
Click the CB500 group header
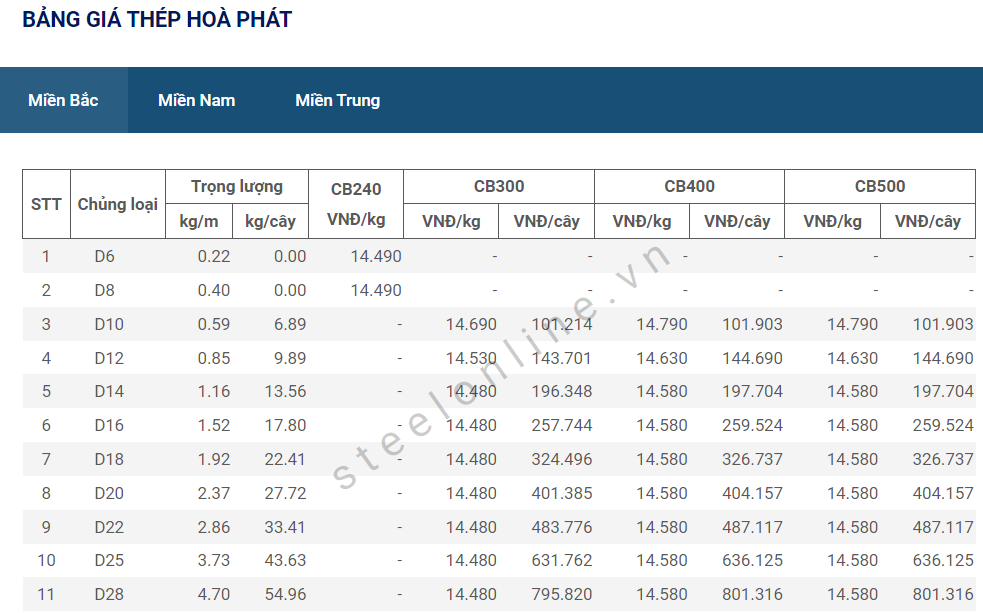pos(880,187)
